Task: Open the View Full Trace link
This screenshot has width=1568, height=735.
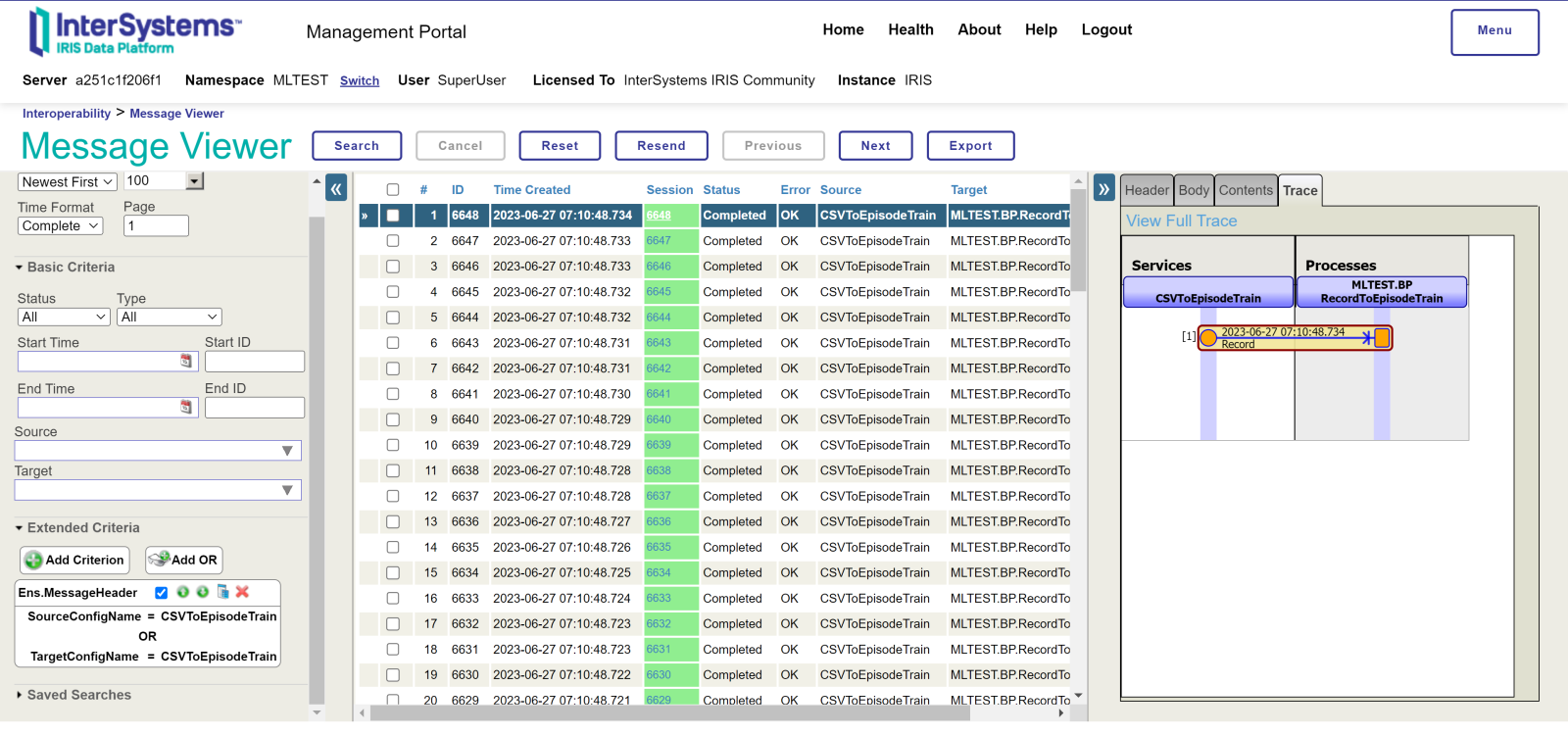Action: (x=1181, y=221)
